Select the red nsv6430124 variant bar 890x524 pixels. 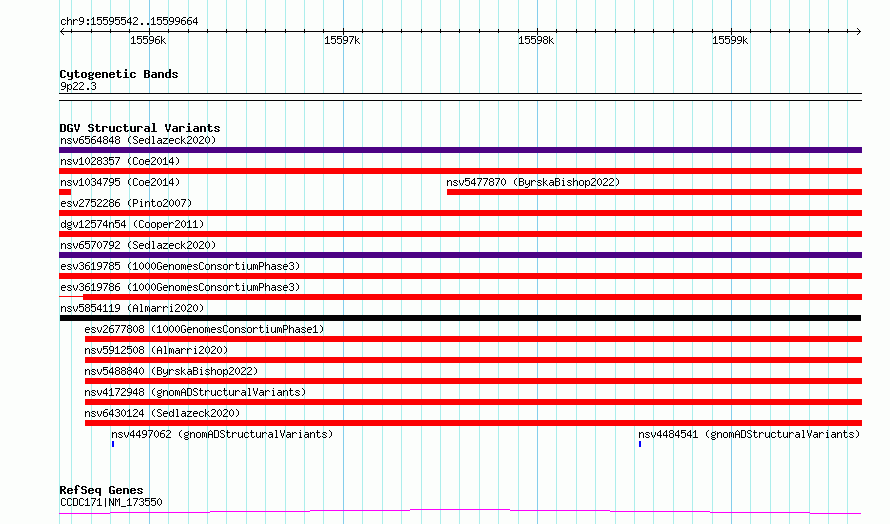(473, 423)
